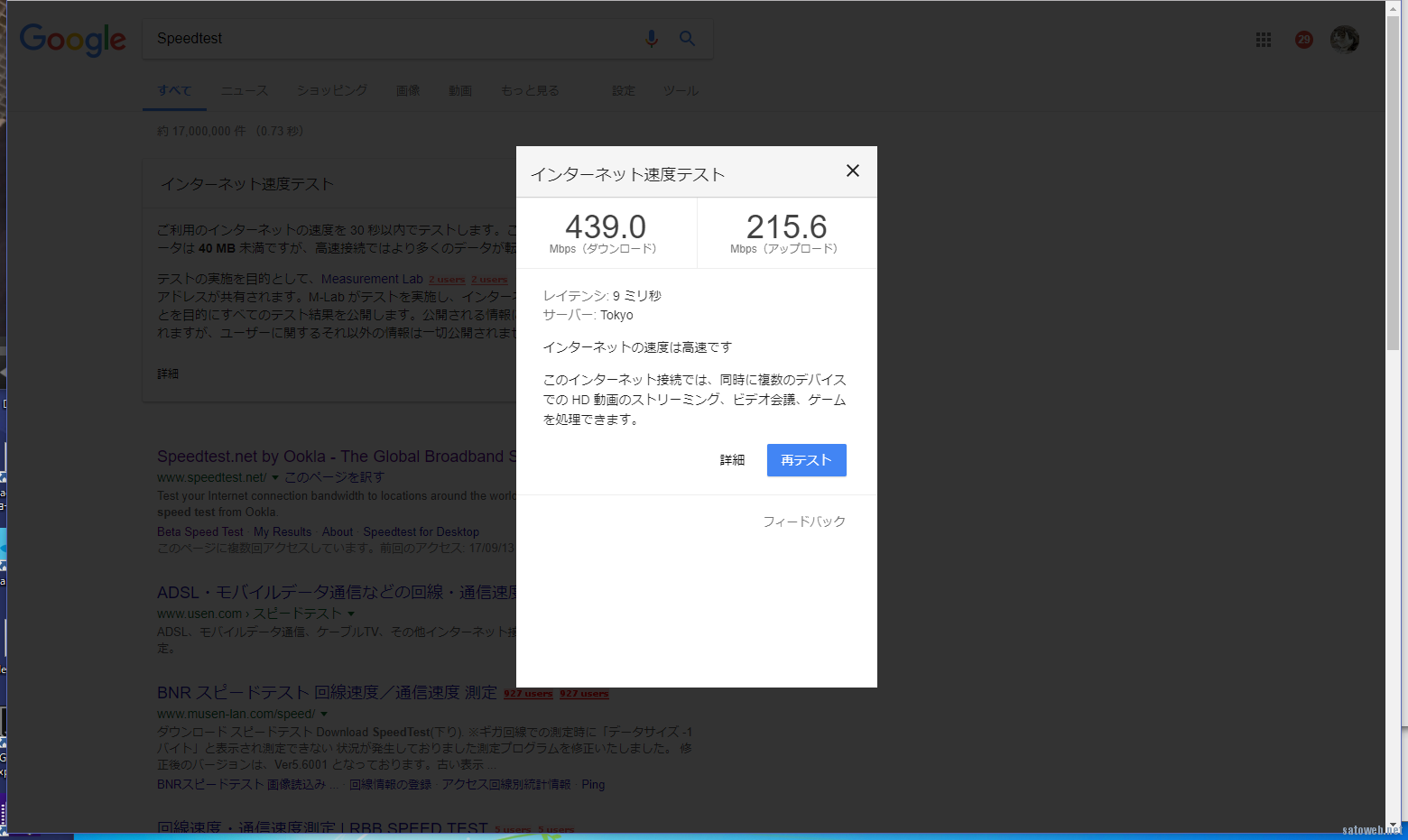Open Speedtest.net by Ookla result
This screenshot has height=840, width=1408.
[337, 457]
